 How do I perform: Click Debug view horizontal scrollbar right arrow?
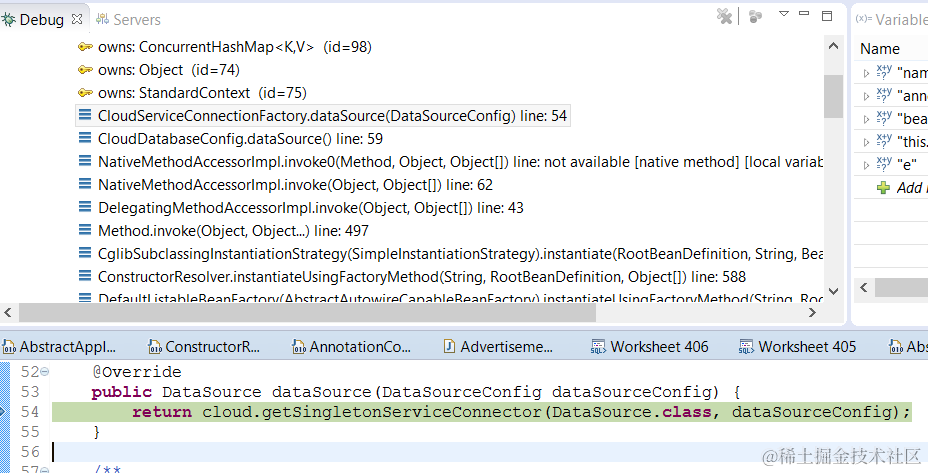[813, 313]
